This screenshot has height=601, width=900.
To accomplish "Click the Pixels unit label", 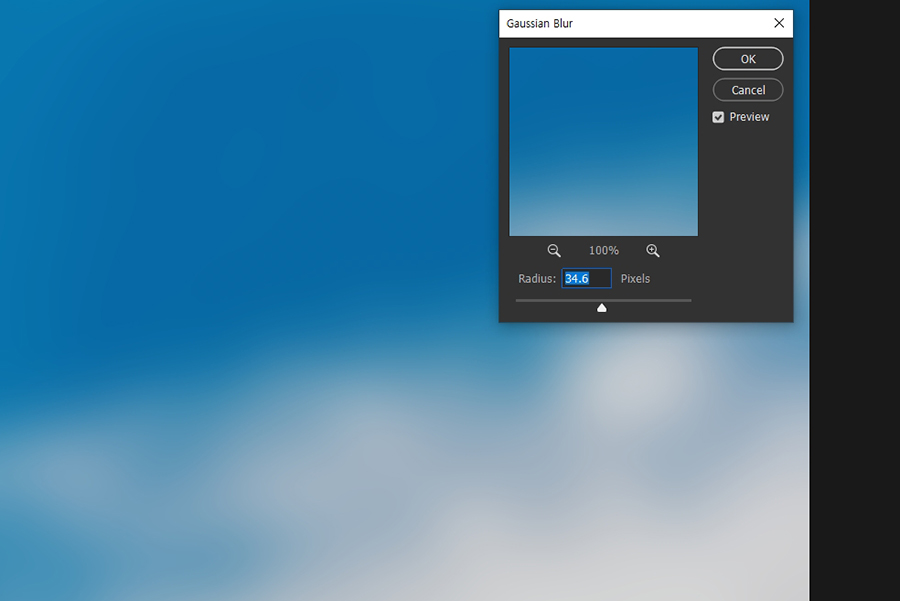I will point(635,278).
